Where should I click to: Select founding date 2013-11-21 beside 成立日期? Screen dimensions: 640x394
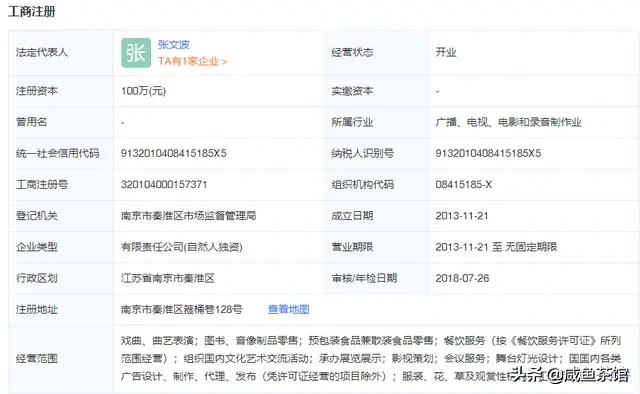462,216
